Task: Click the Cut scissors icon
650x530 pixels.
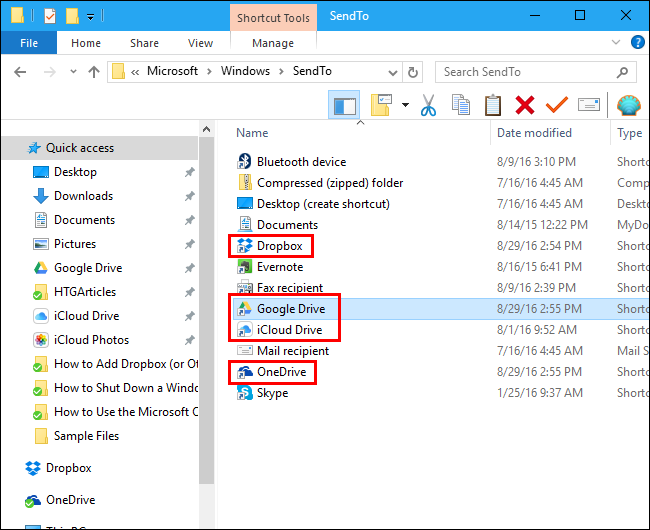Action: tap(428, 105)
